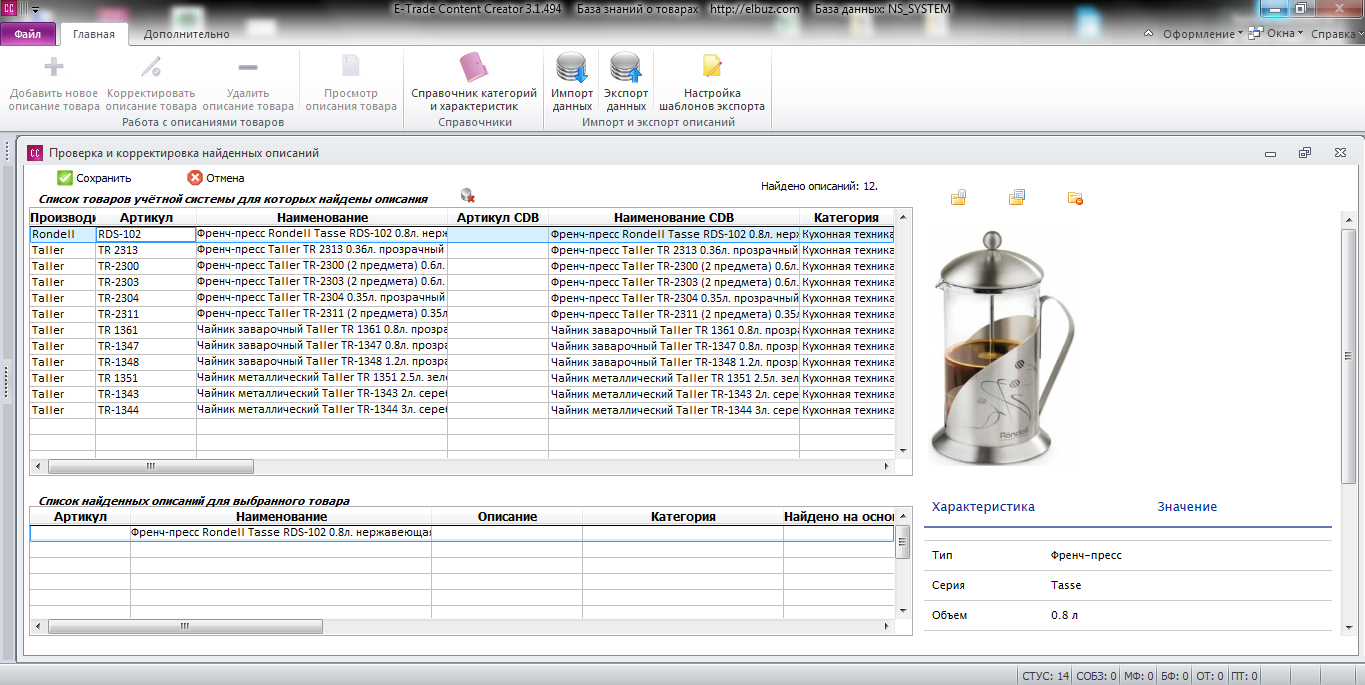
Task: Click Наименование CDB column header
Action: pos(673,217)
